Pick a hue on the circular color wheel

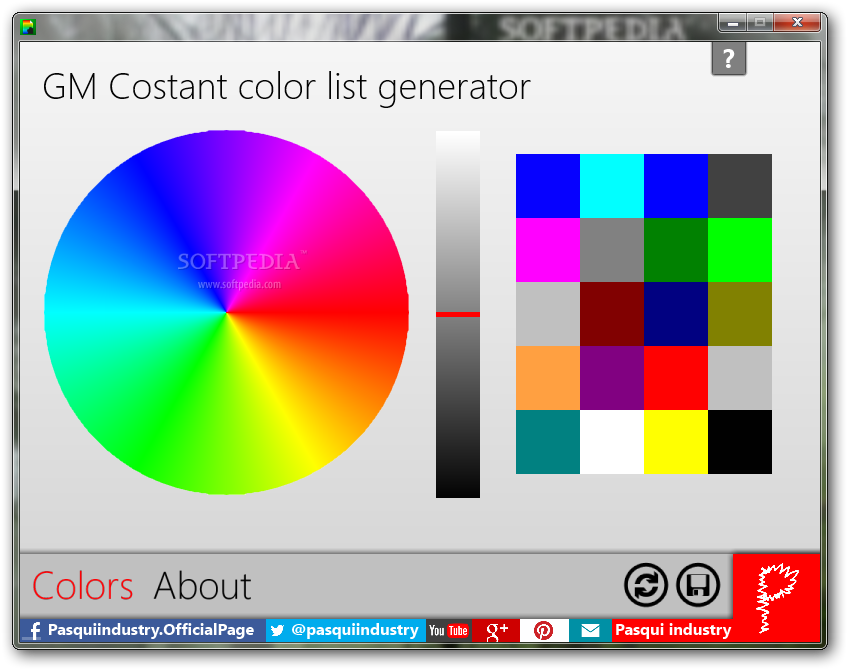[226, 312]
